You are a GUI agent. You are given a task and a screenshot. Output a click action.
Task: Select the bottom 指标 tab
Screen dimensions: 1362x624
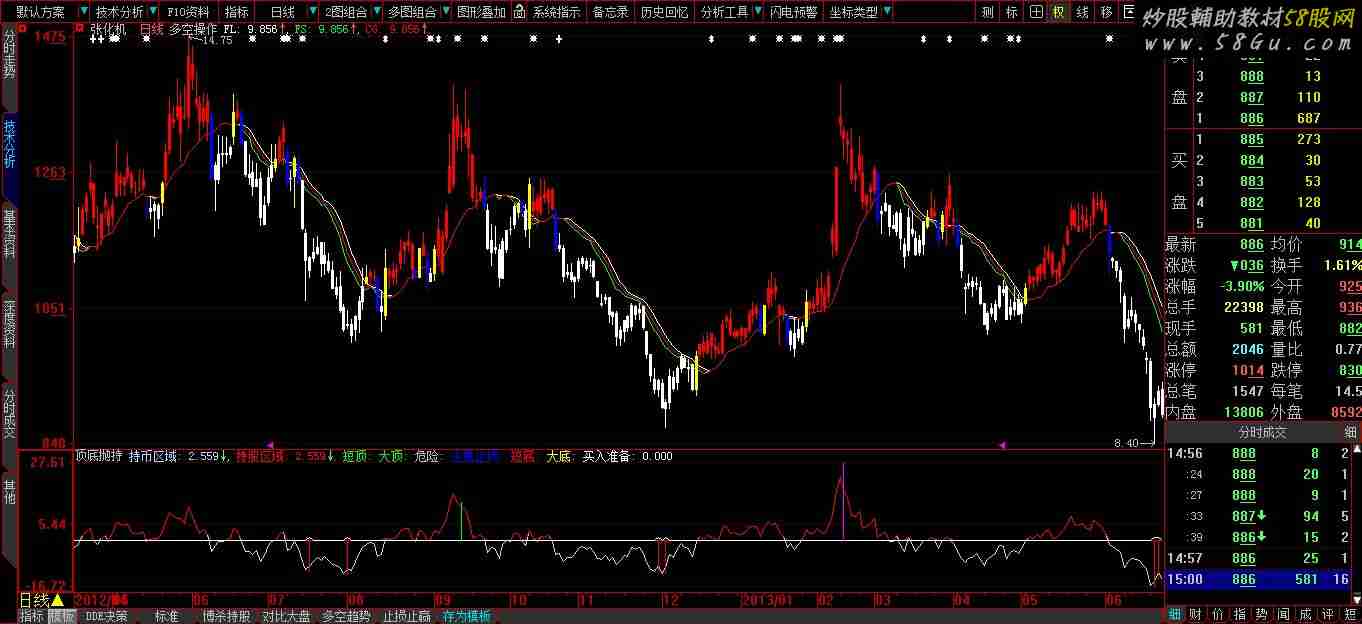point(32,616)
